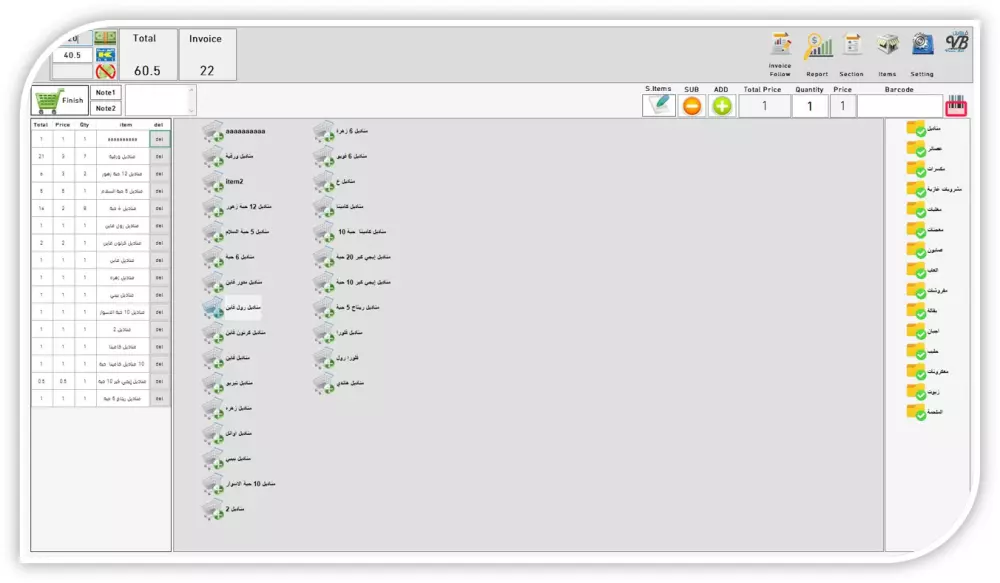This screenshot has width=1000, height=583.
Task: Open the Invoice Follow screen
Action: coord(780,54)
